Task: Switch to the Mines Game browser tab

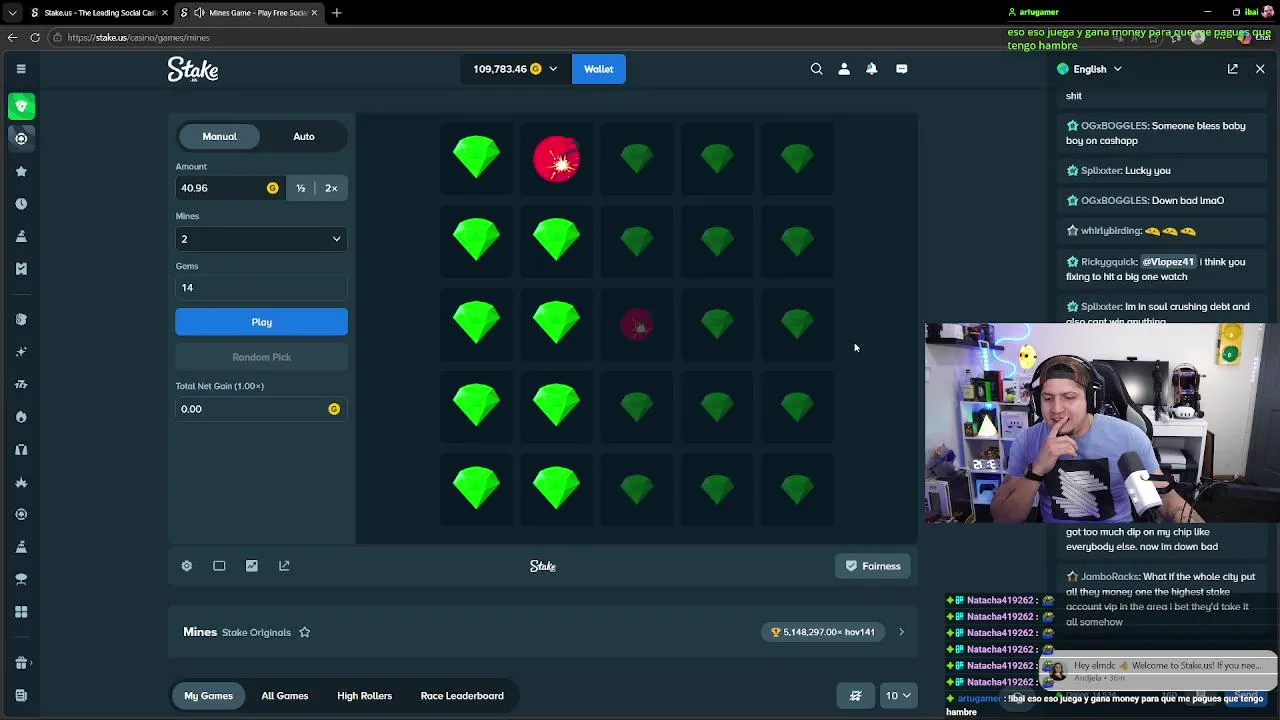Action: pos(249,13)
